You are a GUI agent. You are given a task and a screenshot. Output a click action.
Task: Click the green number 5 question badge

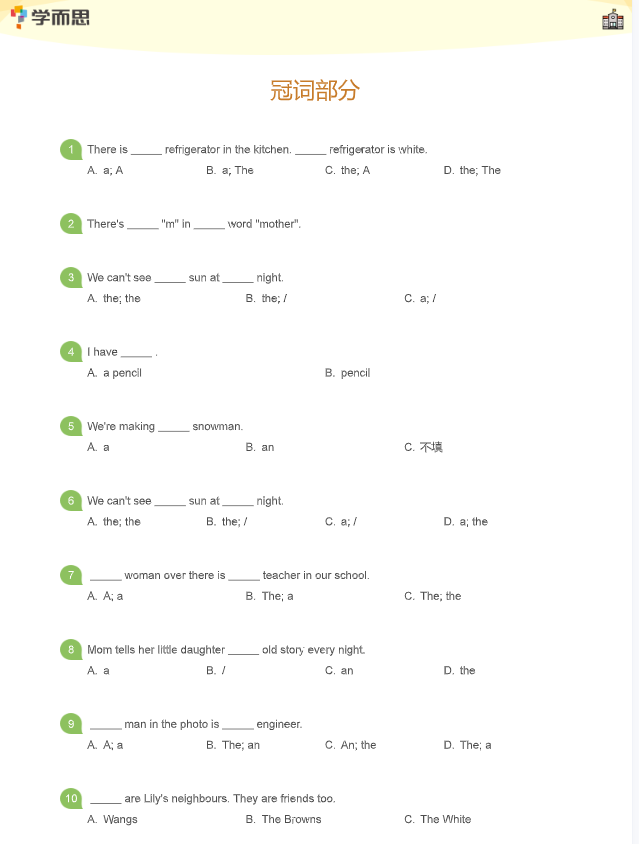point(70,426)
